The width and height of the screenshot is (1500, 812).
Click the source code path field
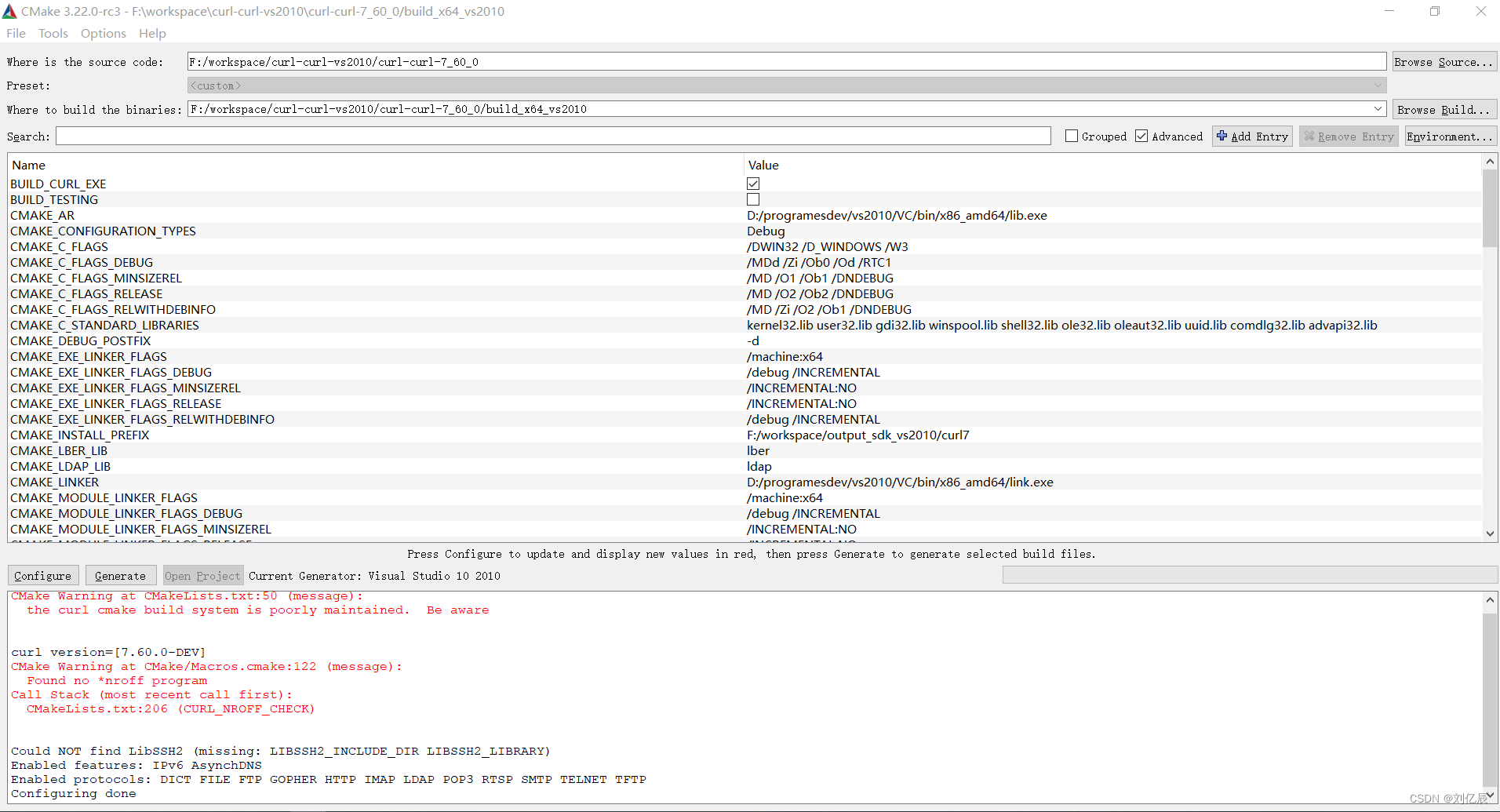(x=787, y=62)
